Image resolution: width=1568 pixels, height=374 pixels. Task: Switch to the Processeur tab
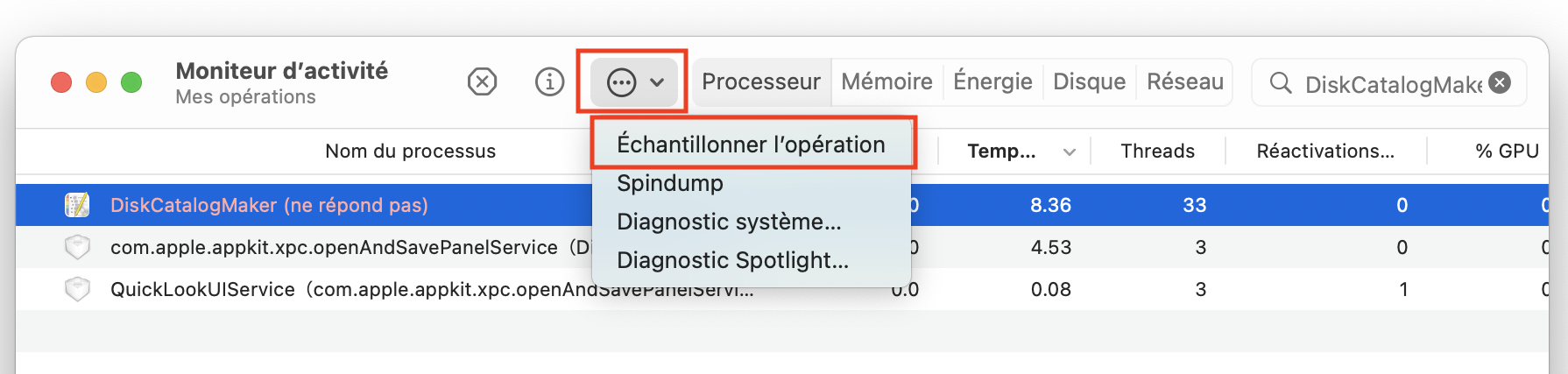[761, 82]
